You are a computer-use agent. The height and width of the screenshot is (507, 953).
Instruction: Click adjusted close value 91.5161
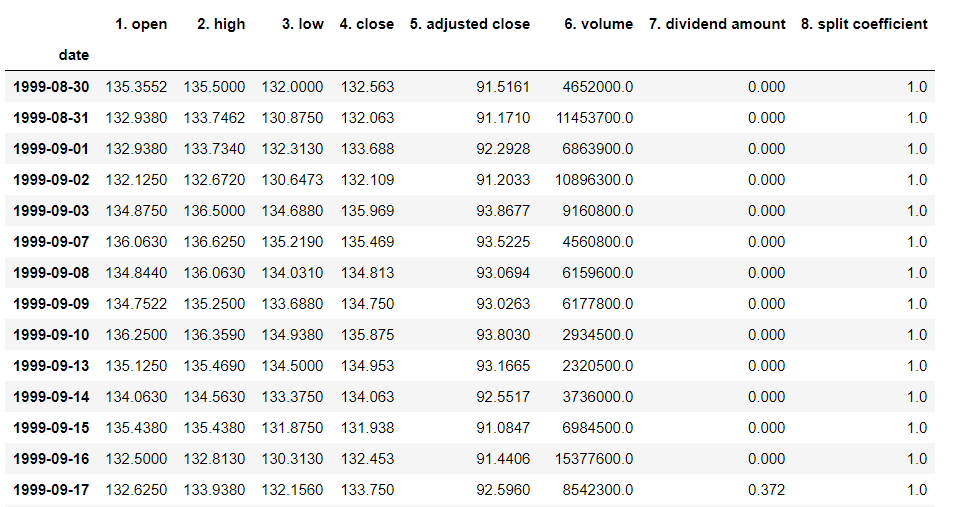point(503,87)
